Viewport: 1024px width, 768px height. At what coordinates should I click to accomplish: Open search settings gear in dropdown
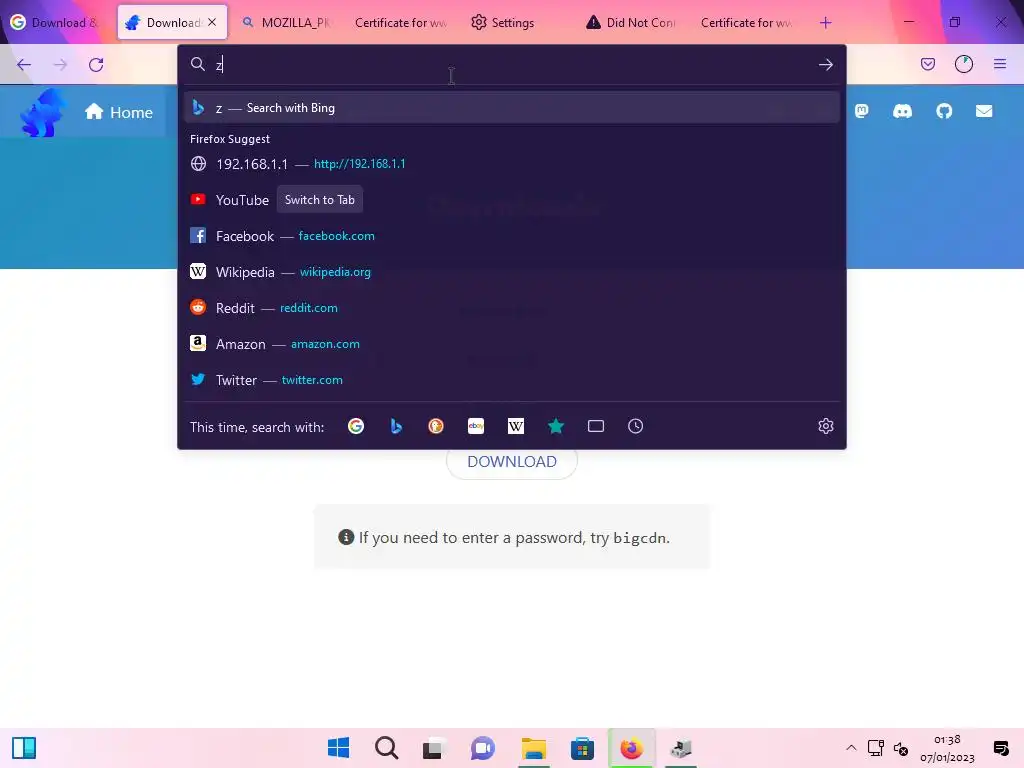pos(825,426)
